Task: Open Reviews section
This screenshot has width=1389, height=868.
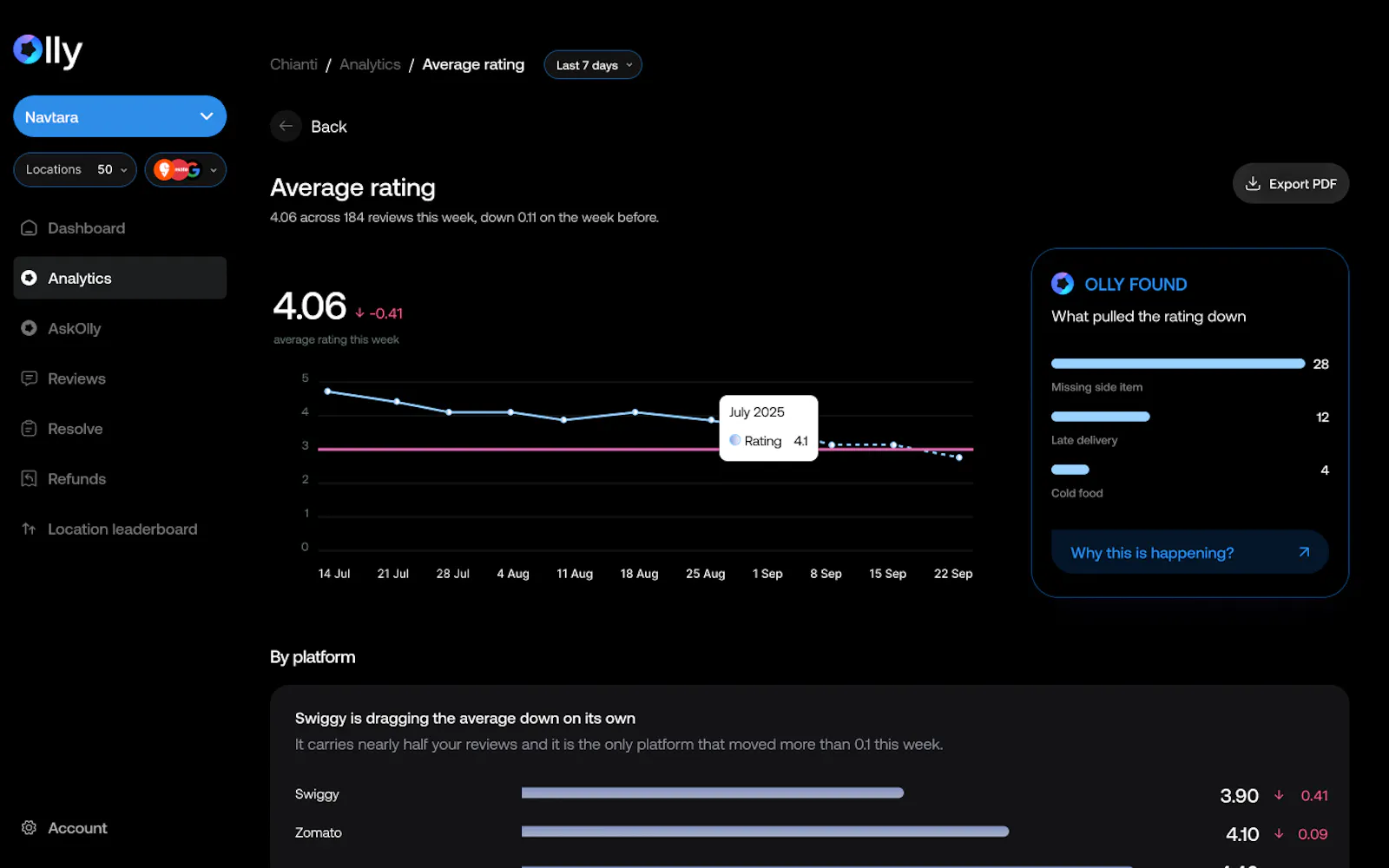Action: [x=120, y=378]
